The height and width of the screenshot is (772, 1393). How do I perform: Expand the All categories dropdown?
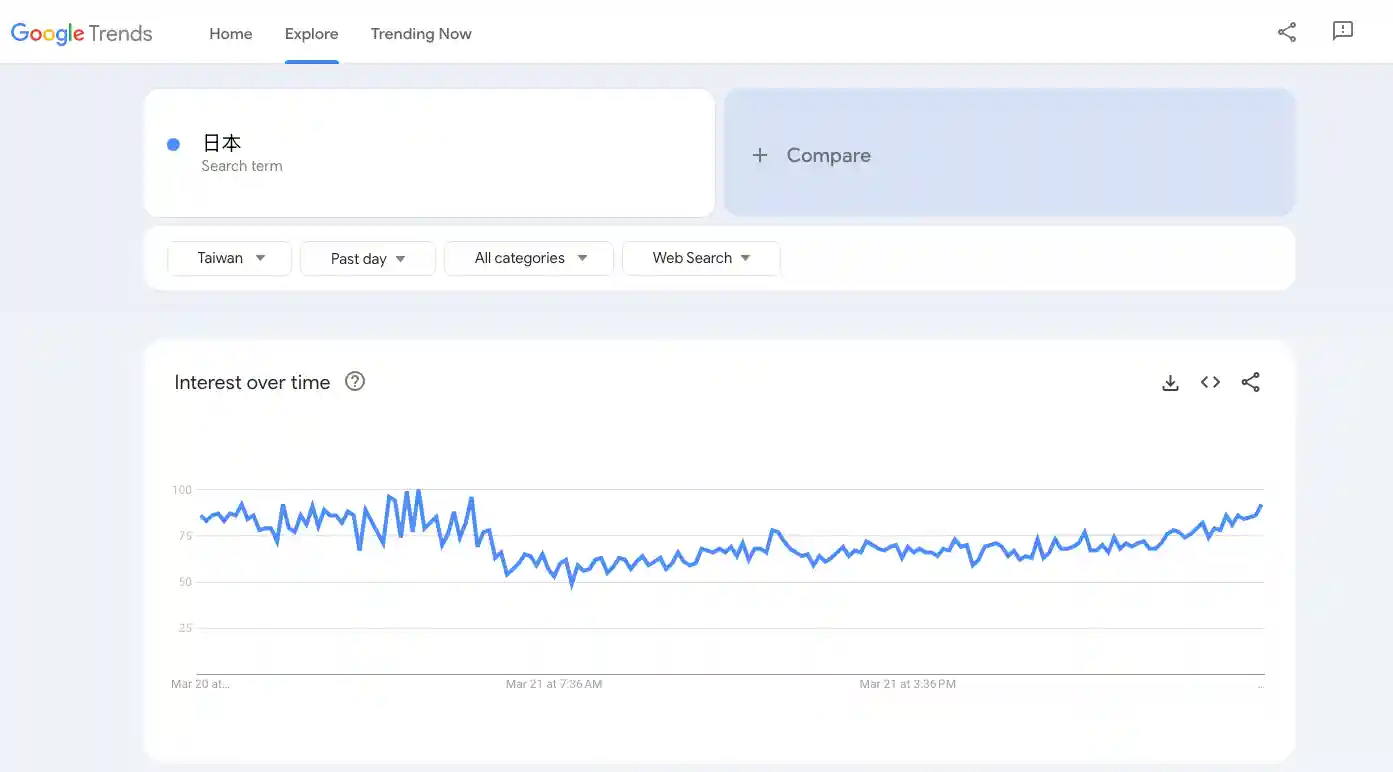[529, 258]
